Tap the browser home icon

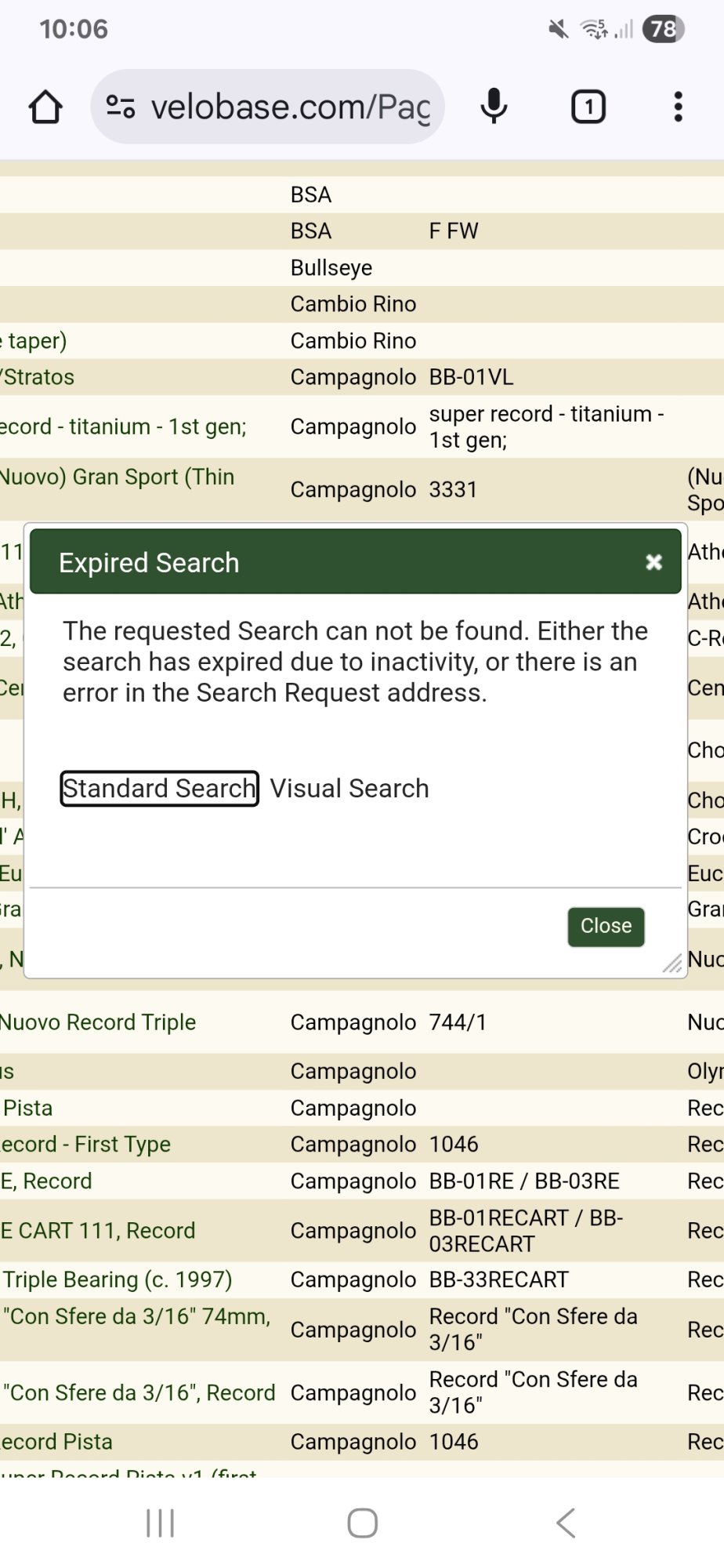coord(45,107)
